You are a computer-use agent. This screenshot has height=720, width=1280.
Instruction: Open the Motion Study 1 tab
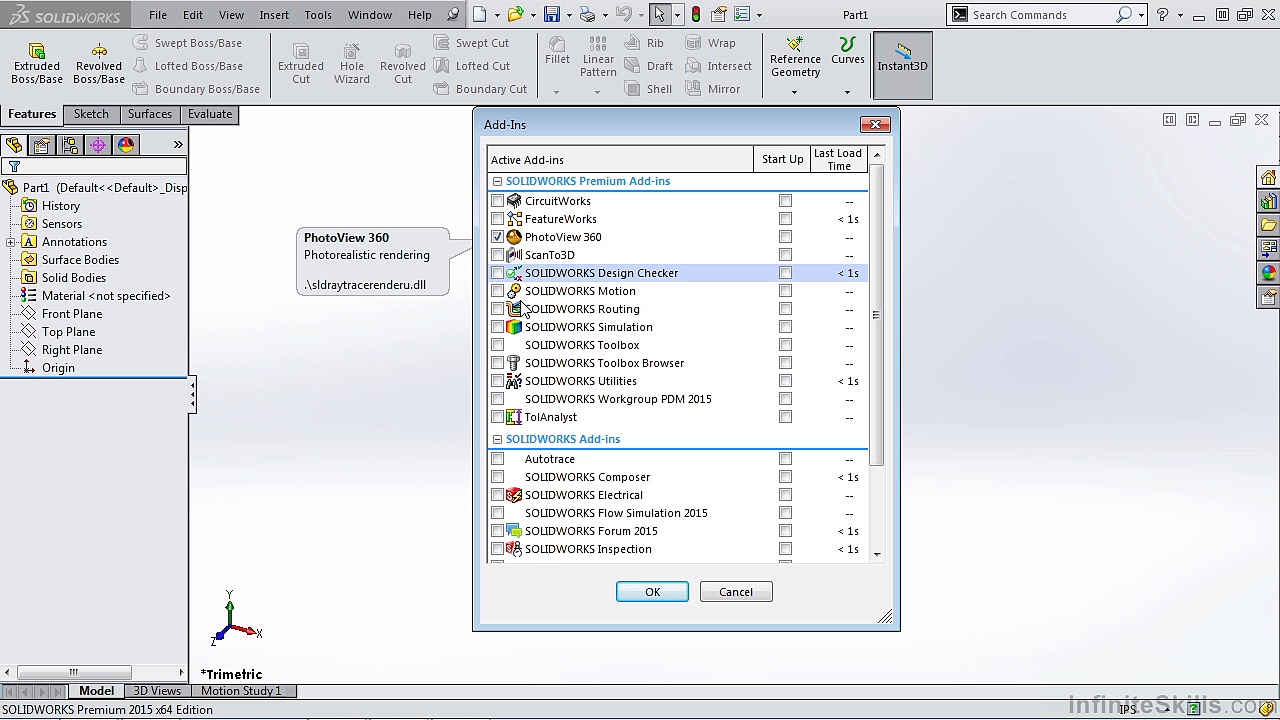click(241, 691)
